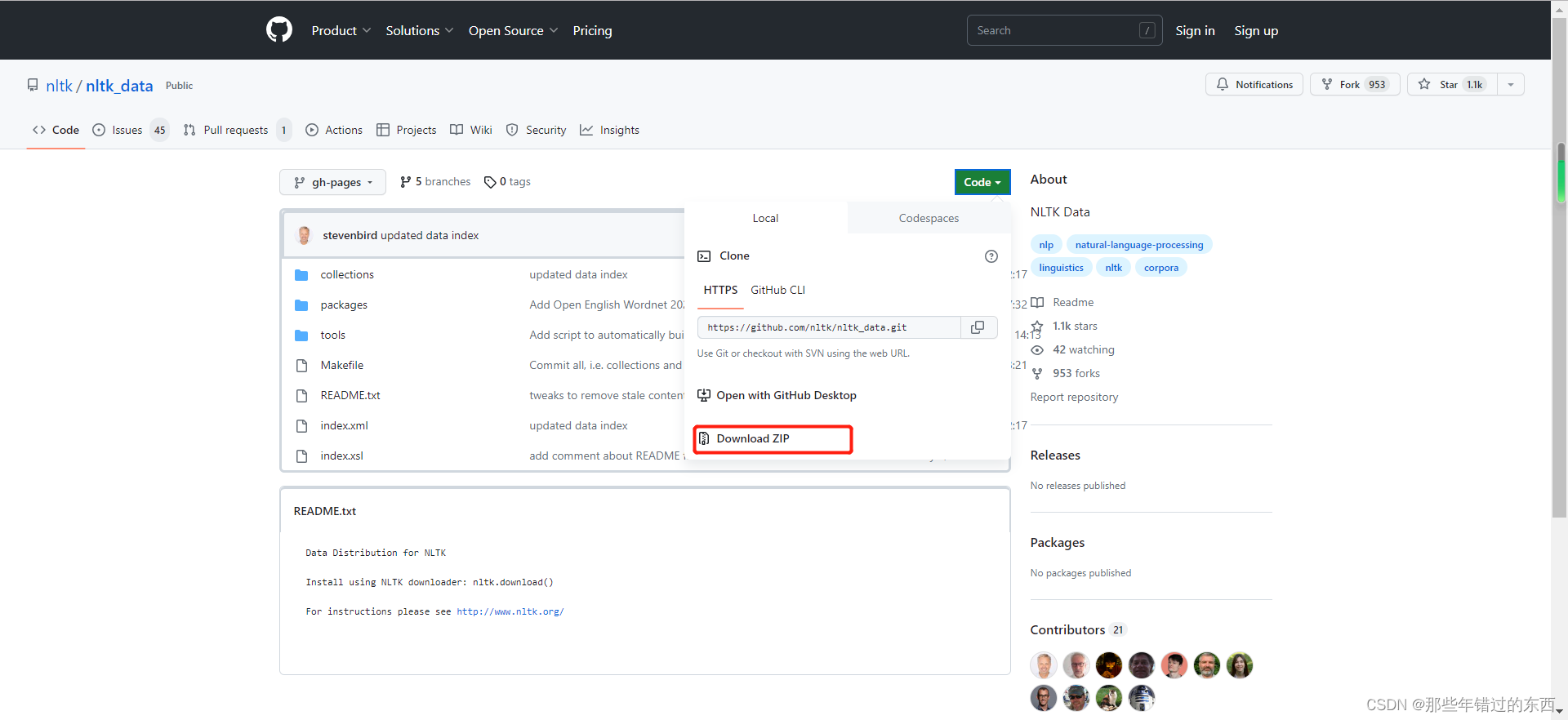The image size is (1568, 720).
Task: Copy the HTTPS clone URL to clipboard
Action: [x=978, y=327]
